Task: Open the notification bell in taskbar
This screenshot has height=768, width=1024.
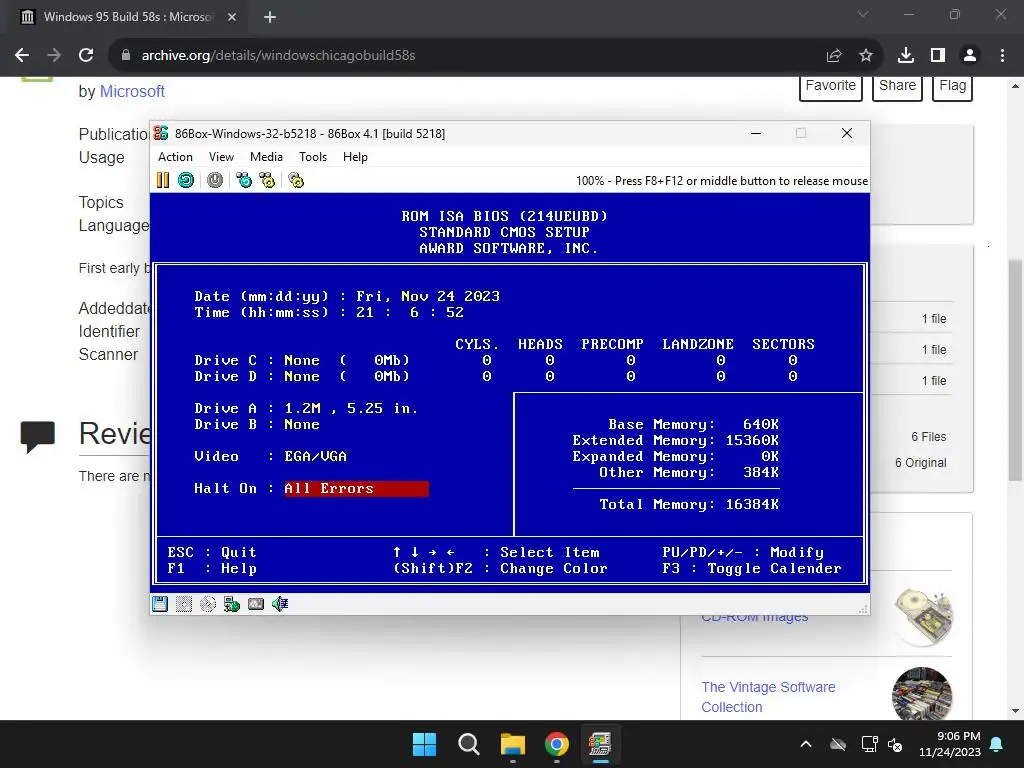Action: point(997,744)
